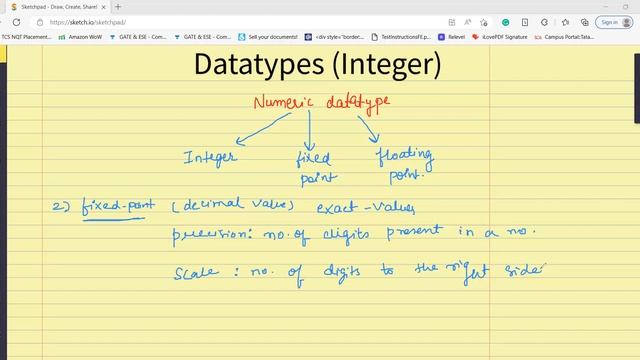Open the Relevel bookmark
Viewport: 640px width, 360px height.
pos(451,37)
